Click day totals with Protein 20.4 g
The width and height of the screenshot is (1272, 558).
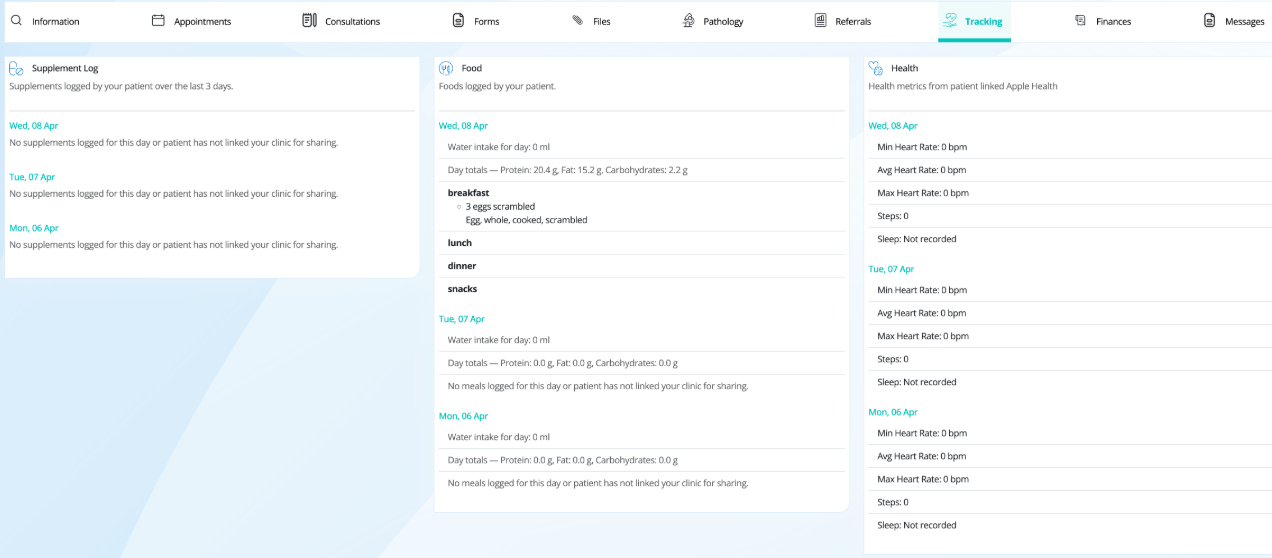642,170
